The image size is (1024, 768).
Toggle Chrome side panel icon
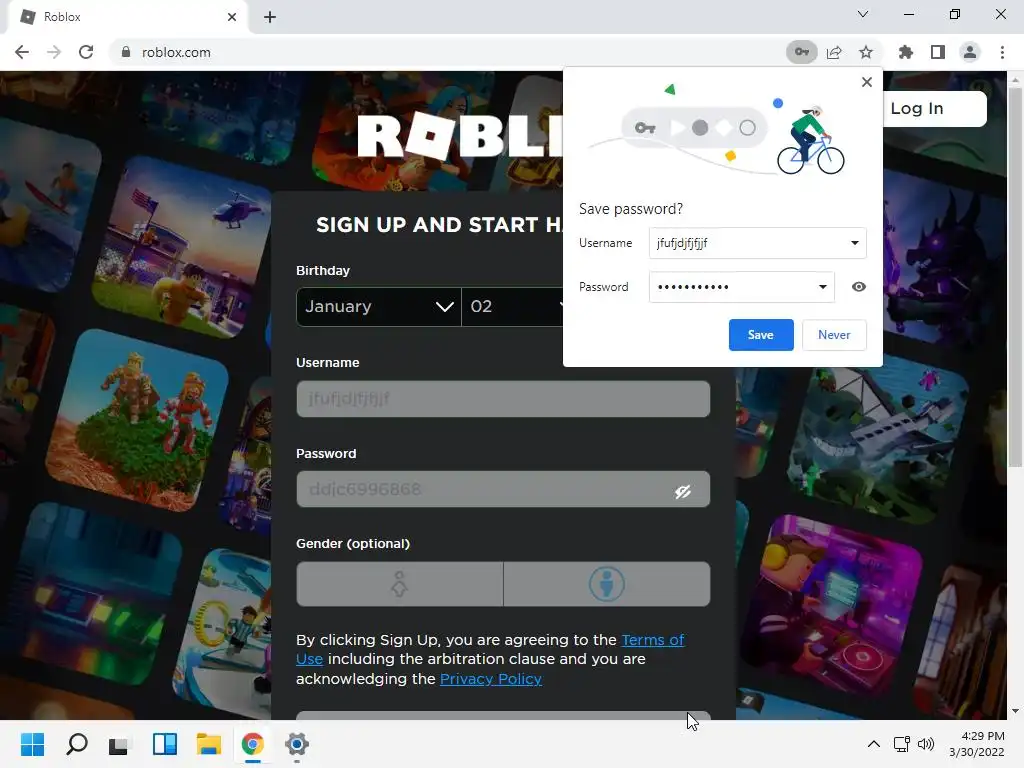click(938, 52)
